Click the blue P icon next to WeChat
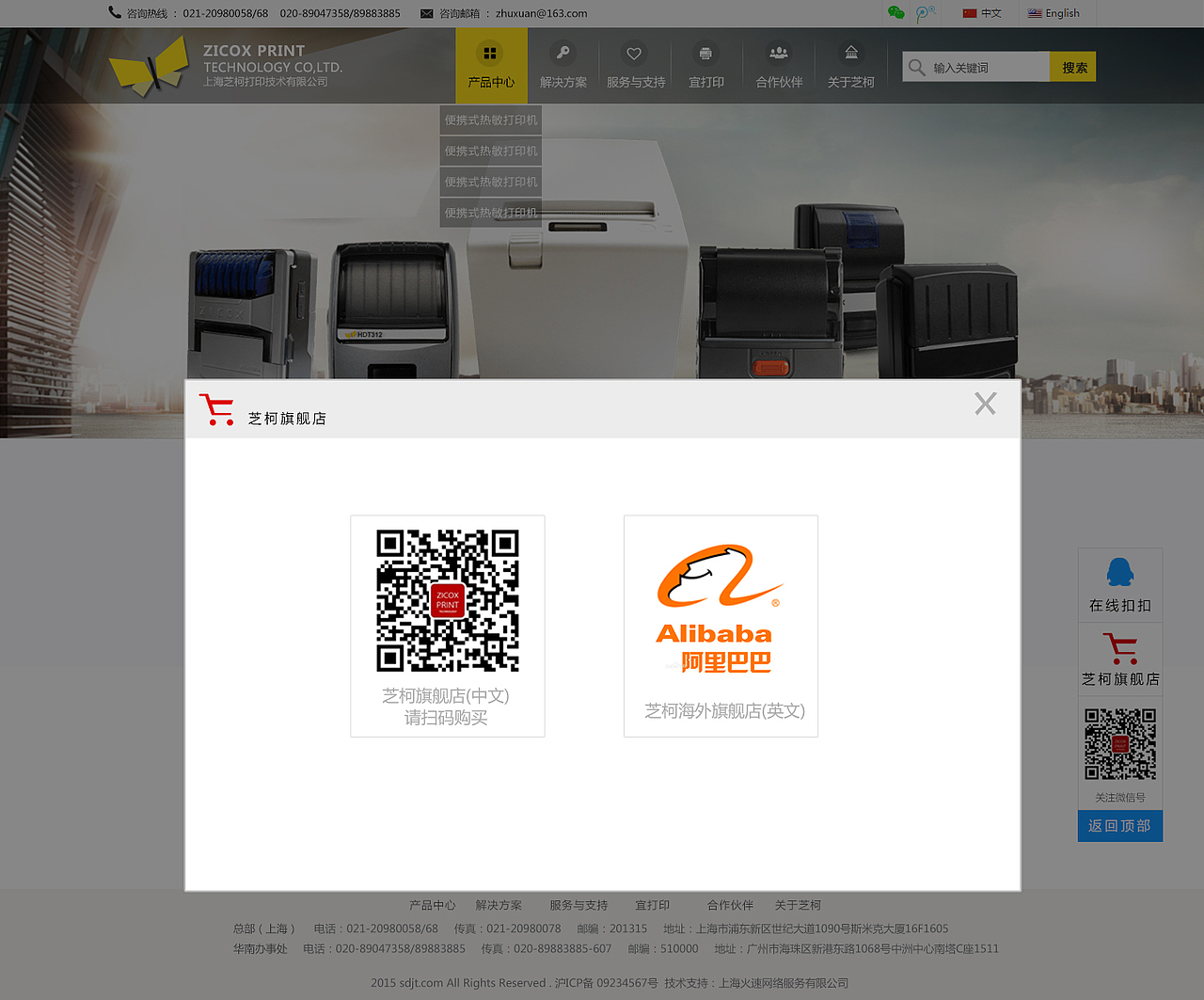The width and height of the screenshot is (1204, 1000). click(925, 13)
